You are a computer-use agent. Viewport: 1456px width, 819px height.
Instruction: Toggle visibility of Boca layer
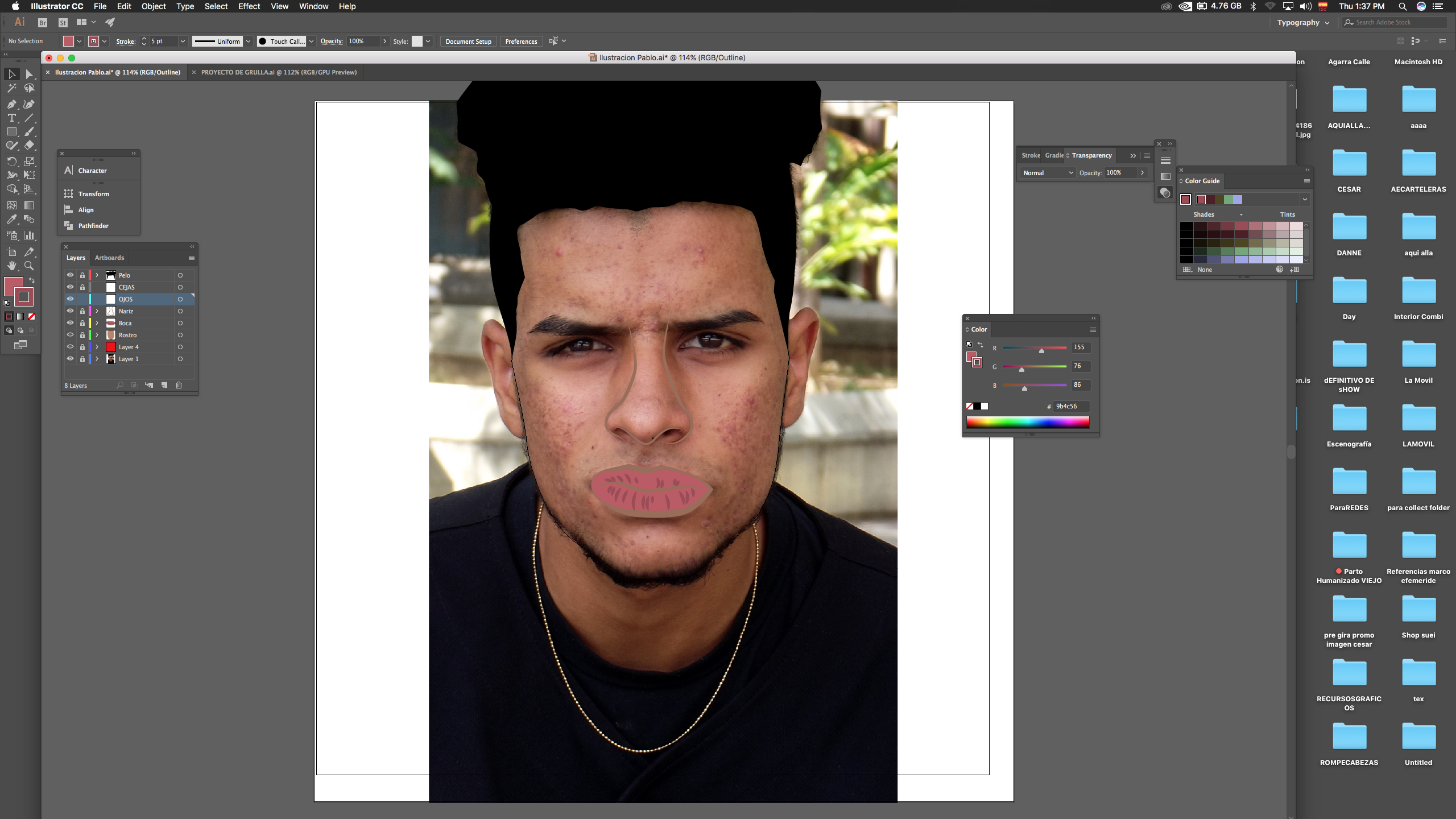click(70, 323)
